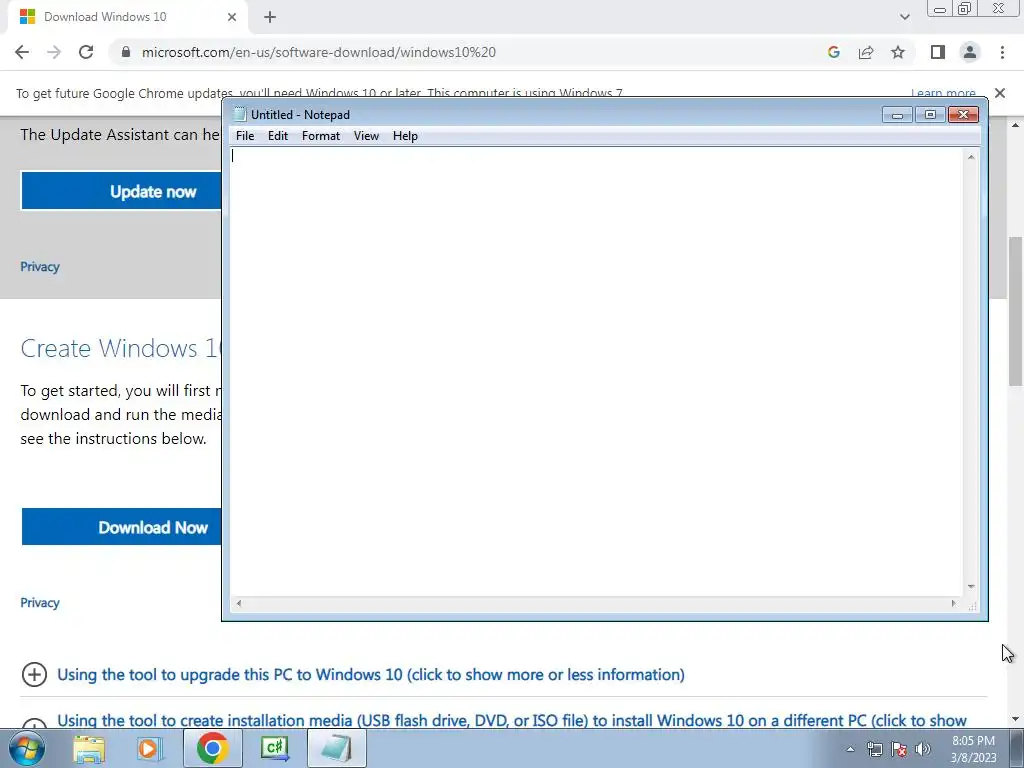Screen dimensions: 1024x768
Task: Show hidden system tray icons
Action: (x=850, y=749)
